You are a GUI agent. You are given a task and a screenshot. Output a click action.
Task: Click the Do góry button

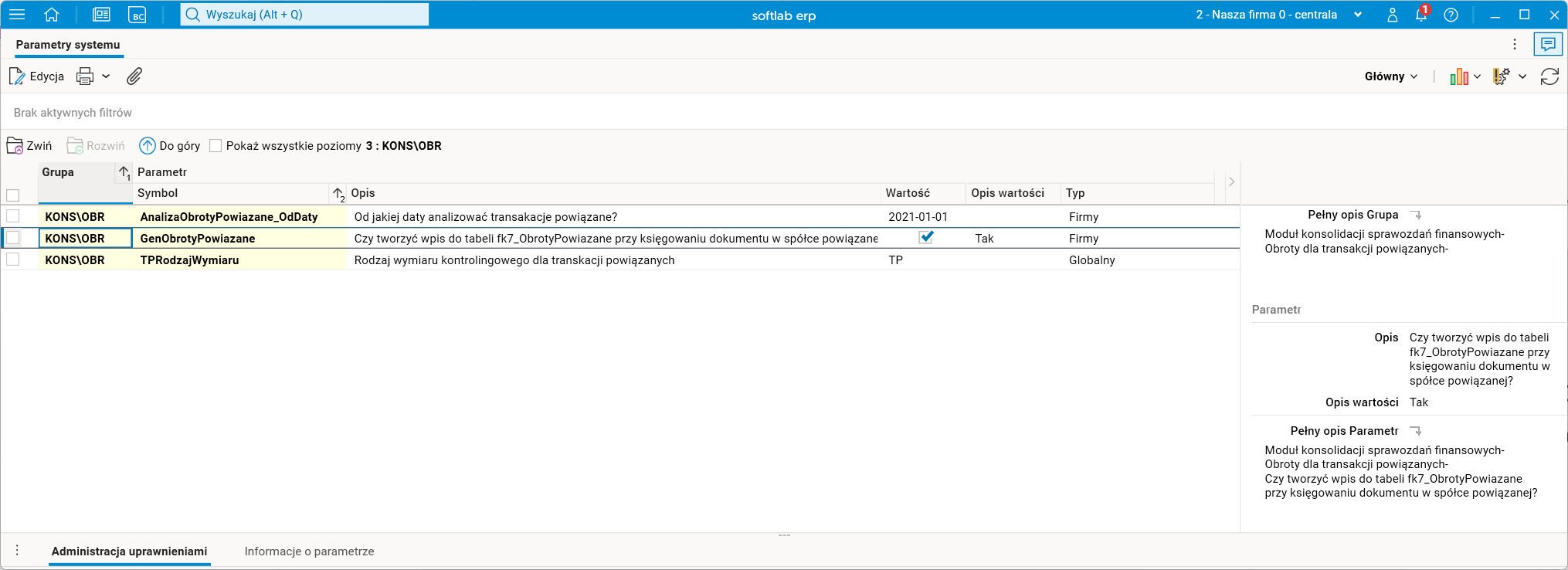pyautogui.click(x=170, y=146)
